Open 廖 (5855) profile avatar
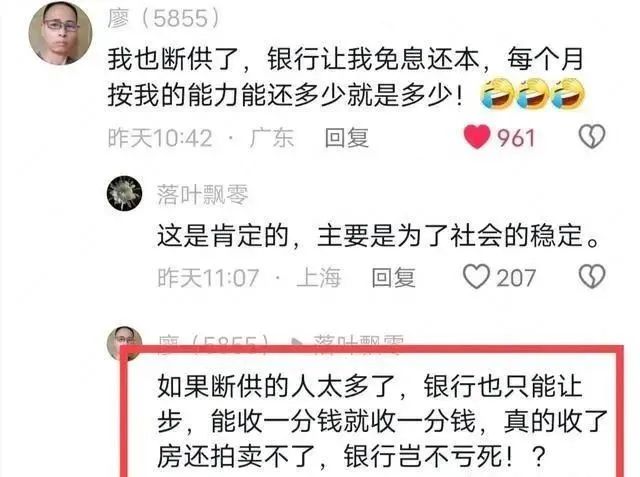The width and height of the screenshot is (640, 477). [x=60, y=33]
